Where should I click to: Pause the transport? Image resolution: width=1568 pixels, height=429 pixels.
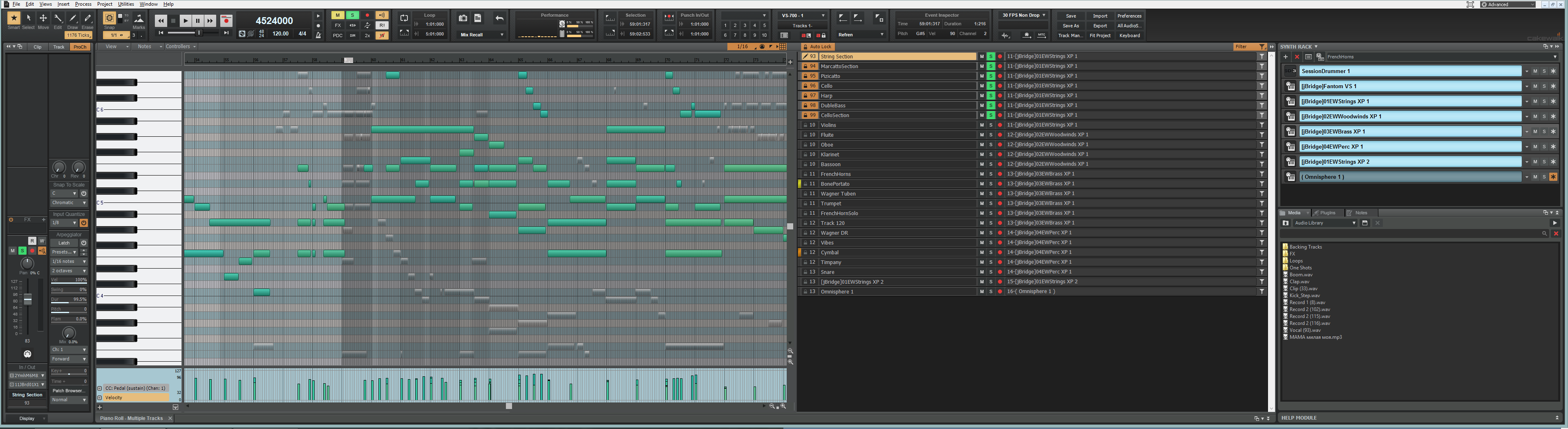(x=198, y=21)
